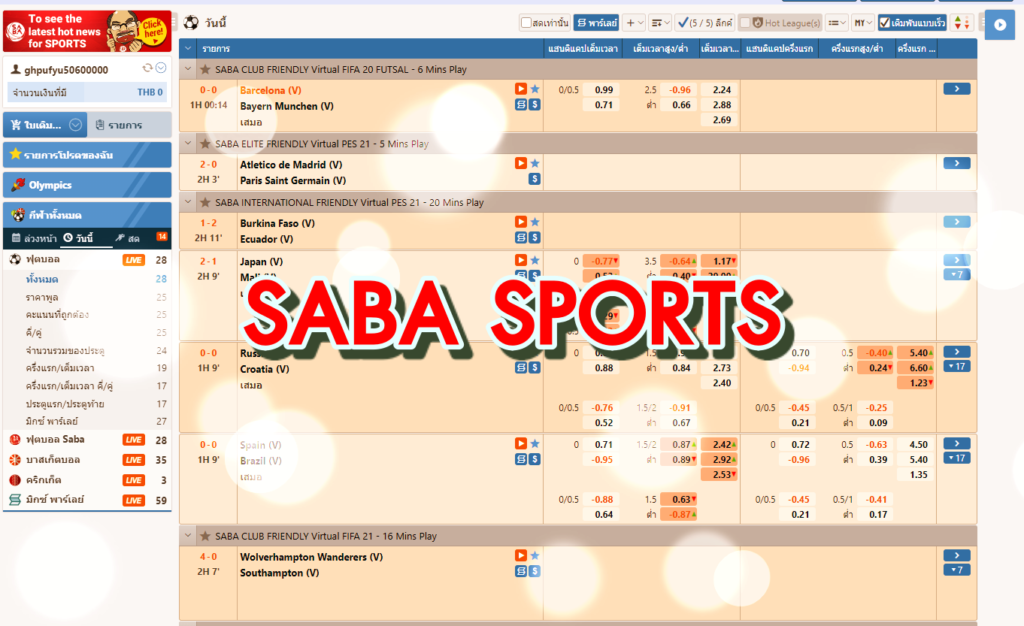Open the list view style dropdown
This screenshot has height=626, width=1024.
tap(837, 23)
